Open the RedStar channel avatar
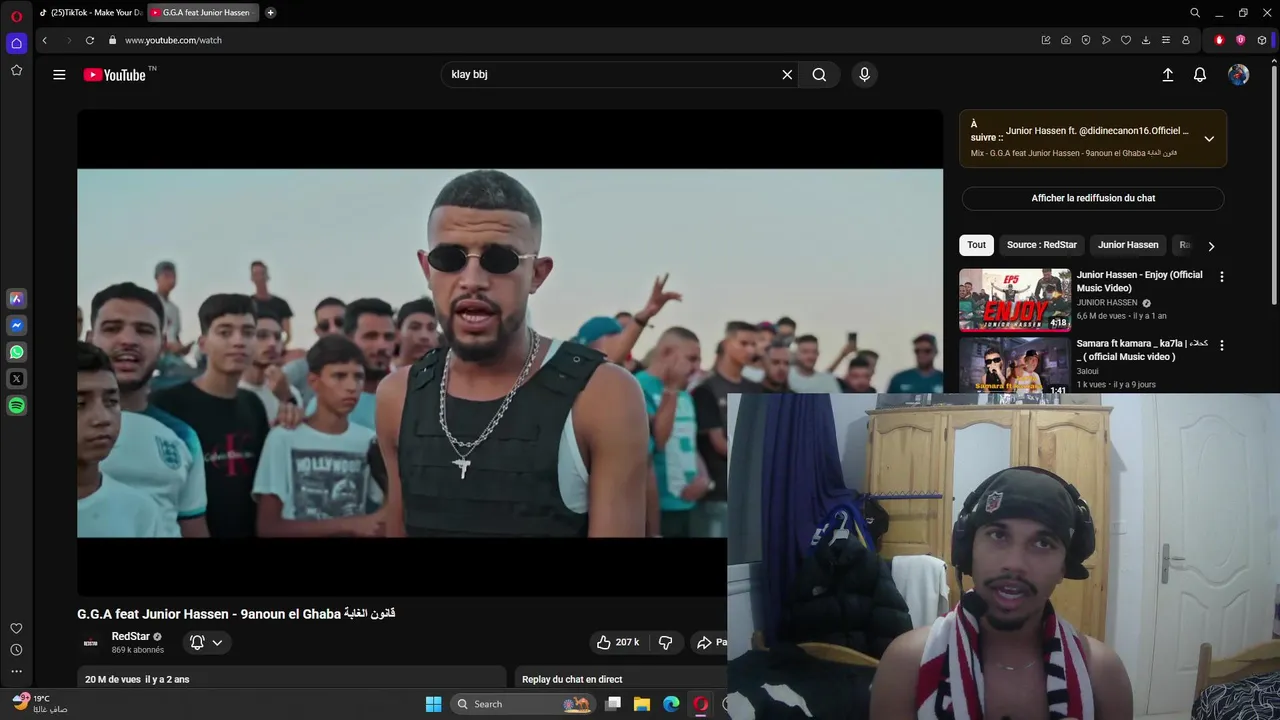Screen dimensions: 1280x720 coord(91,643)
